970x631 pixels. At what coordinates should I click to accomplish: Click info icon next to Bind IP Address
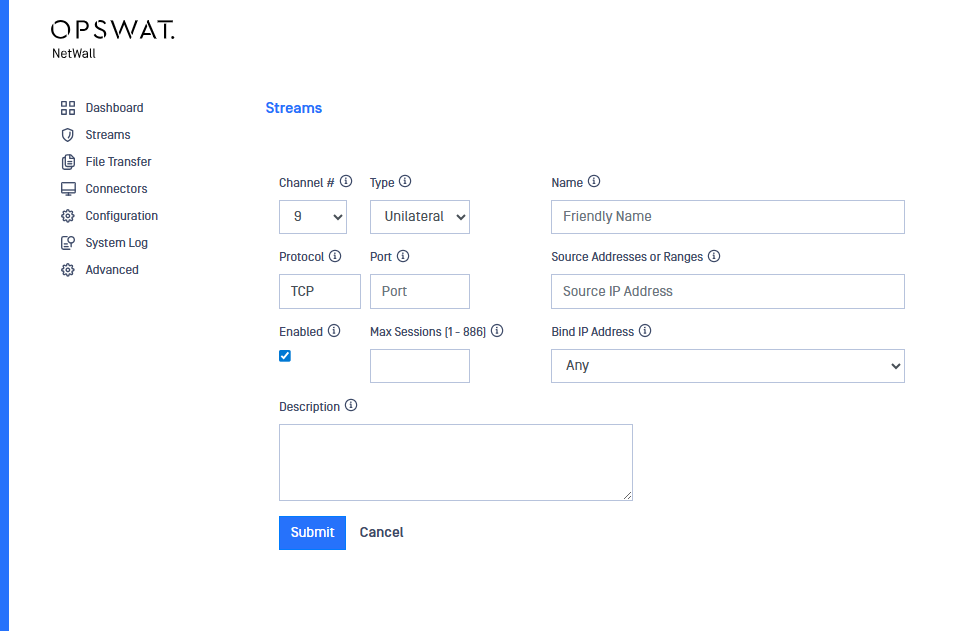coord(645,331)
